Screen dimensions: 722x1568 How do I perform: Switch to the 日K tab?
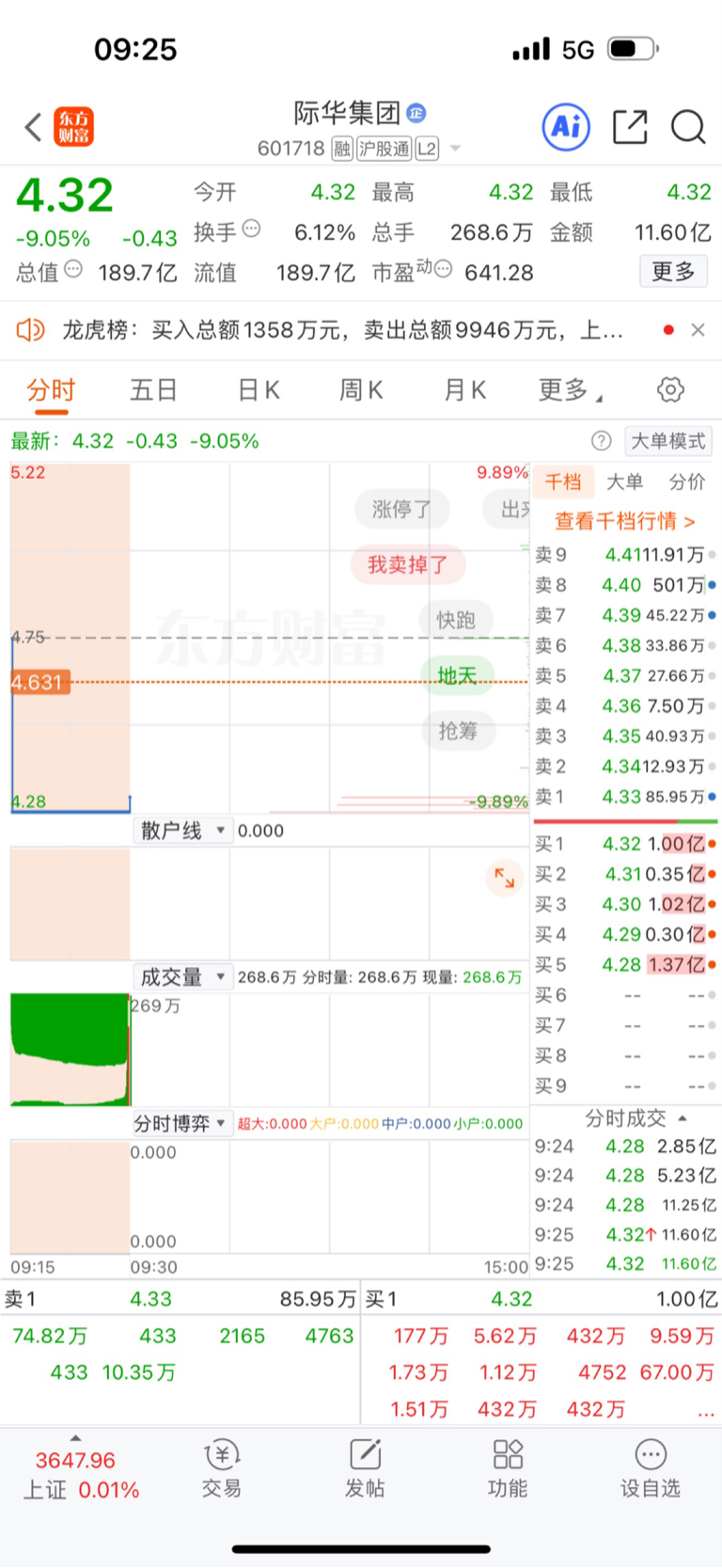[259, 390]
